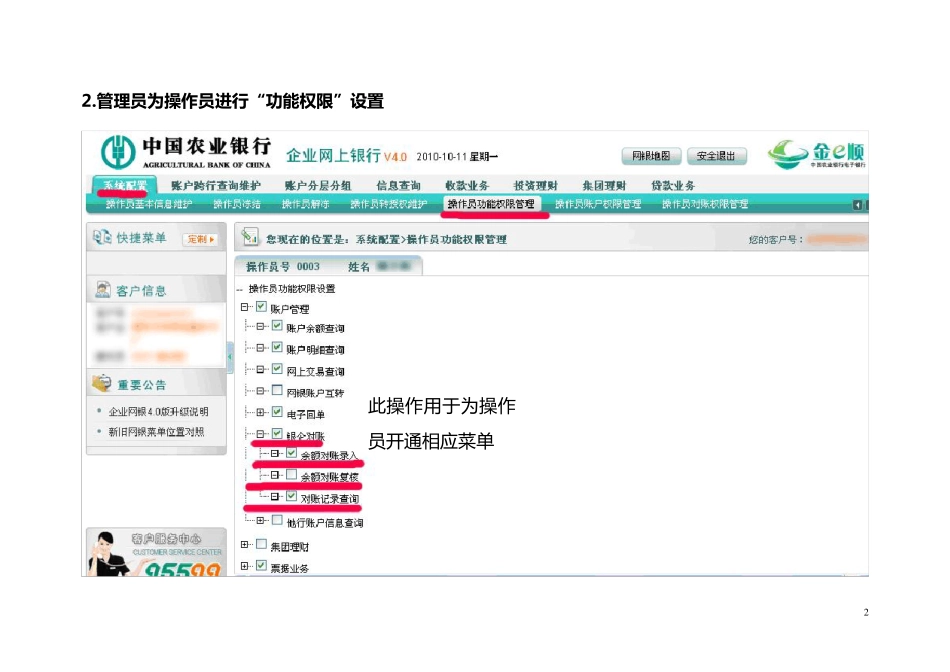Click the 定制 button in 快捷菜单
The image size is (950, 672).
point(201,239)
